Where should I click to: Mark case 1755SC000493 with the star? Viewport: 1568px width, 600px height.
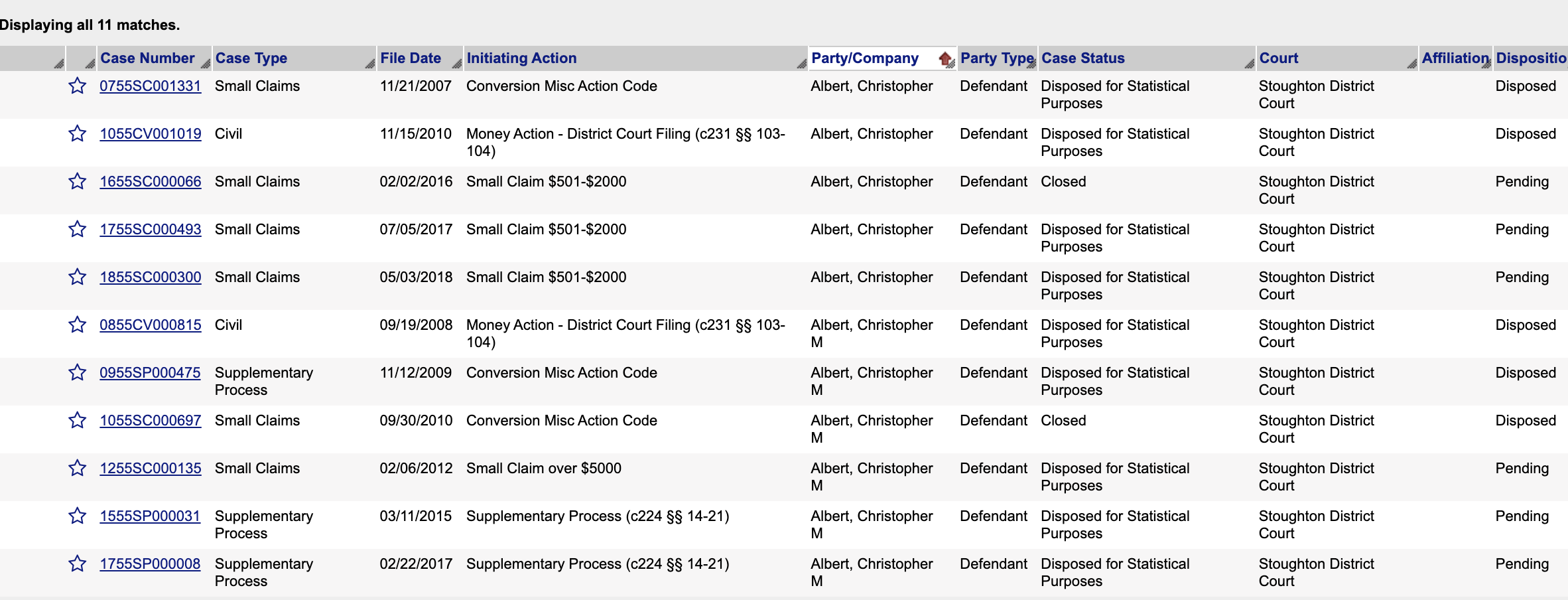coord(78,230)
